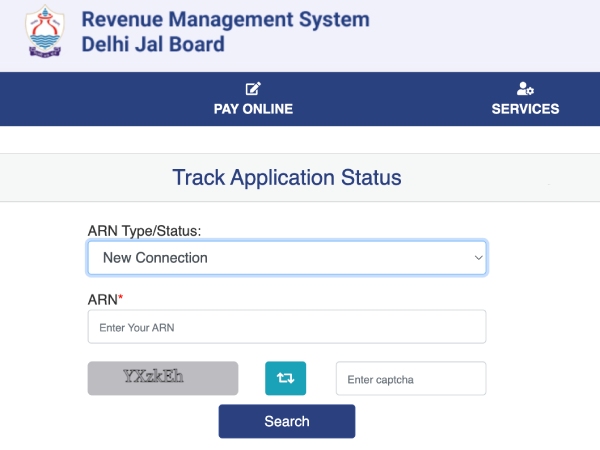Click the Revenue Management System title
The height and width of the screenshot is (450, 600).
[x=226, y=20]
